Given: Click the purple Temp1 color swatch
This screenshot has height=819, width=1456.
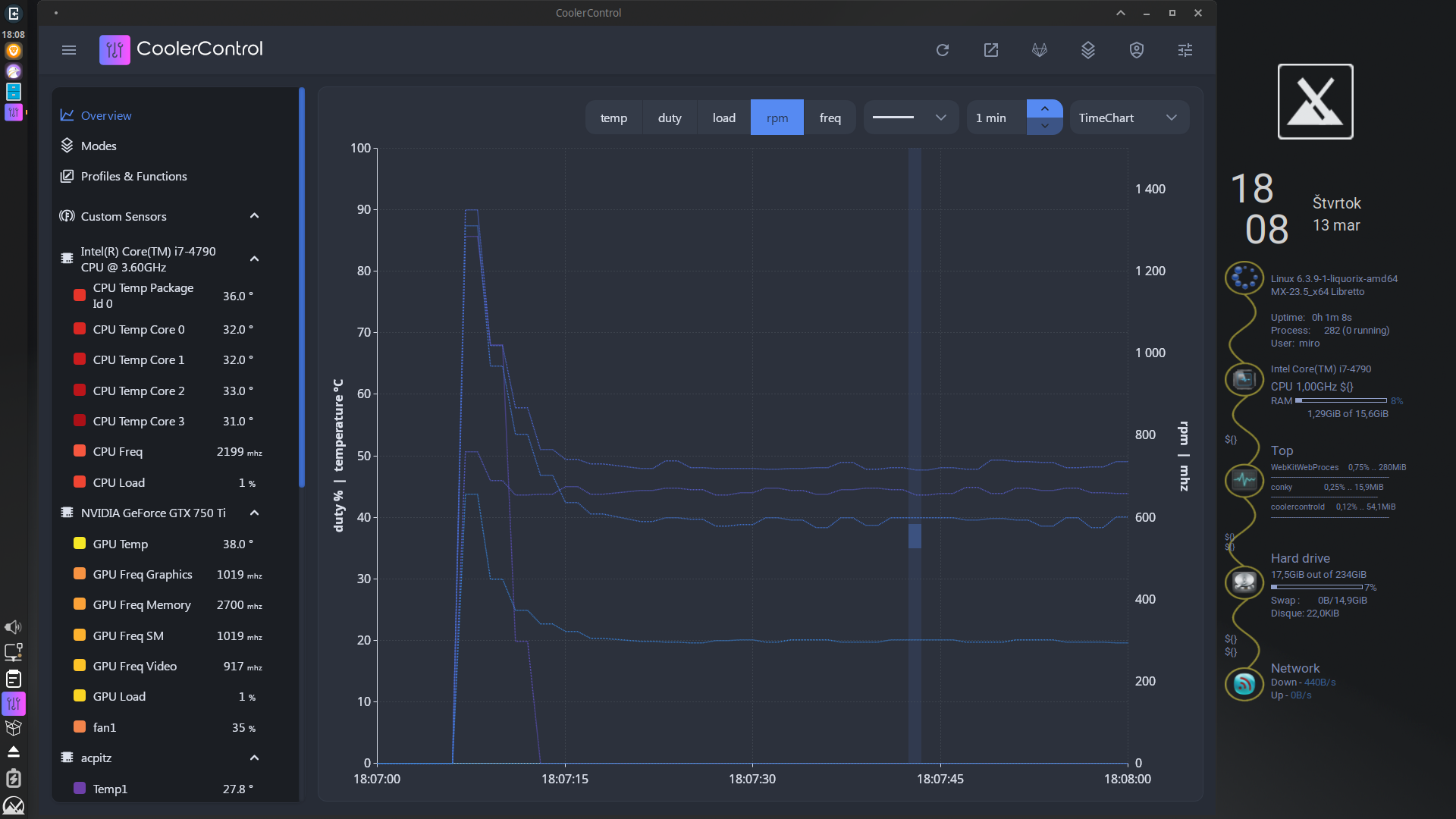Looking at the screenshot, I should pos(80,788).
